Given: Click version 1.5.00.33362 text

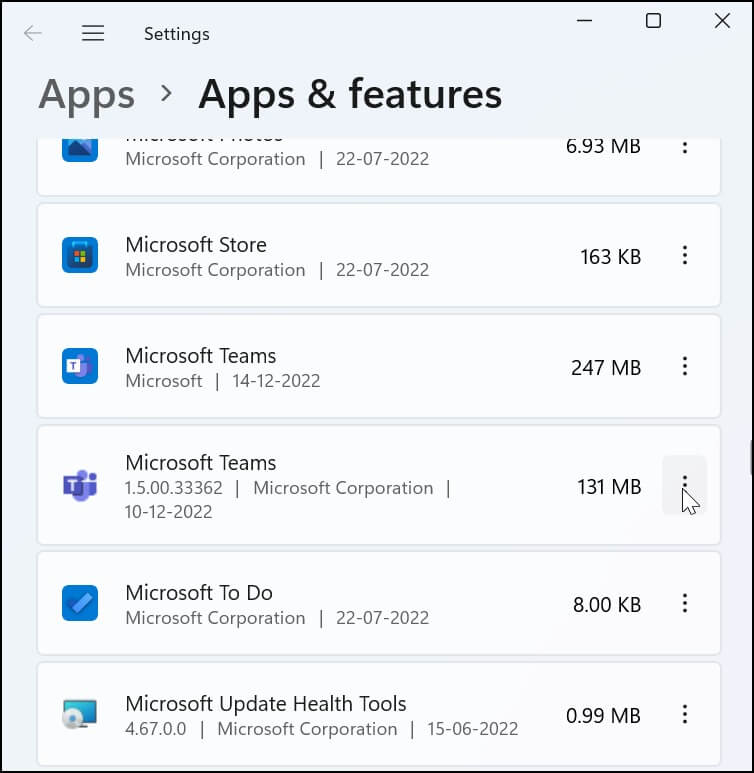Looking at the screenshot, I should pos(174,488).
